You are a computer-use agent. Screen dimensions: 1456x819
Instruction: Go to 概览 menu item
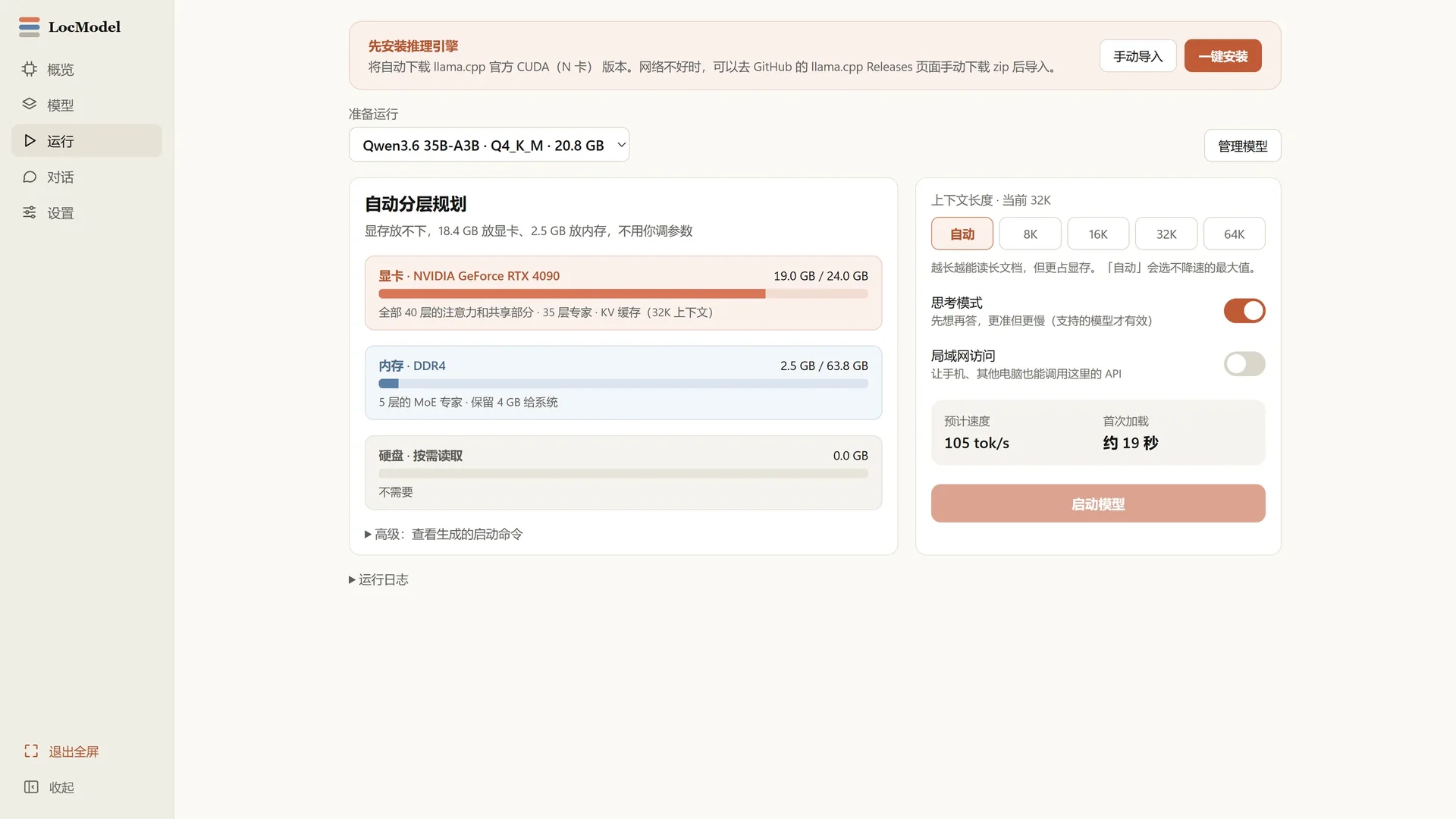pyautogui.click(x=86, y=69)
